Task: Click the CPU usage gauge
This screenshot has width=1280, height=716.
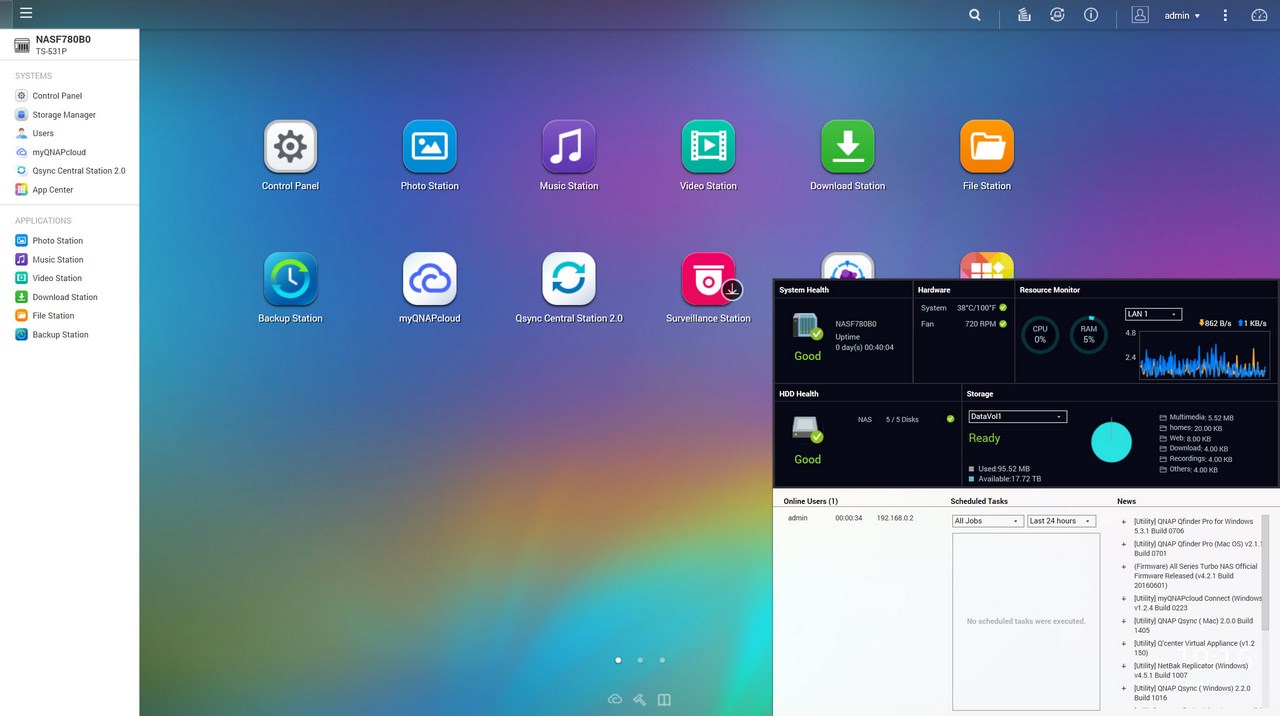Action: pyautogui.click(x=1040, y=335)
